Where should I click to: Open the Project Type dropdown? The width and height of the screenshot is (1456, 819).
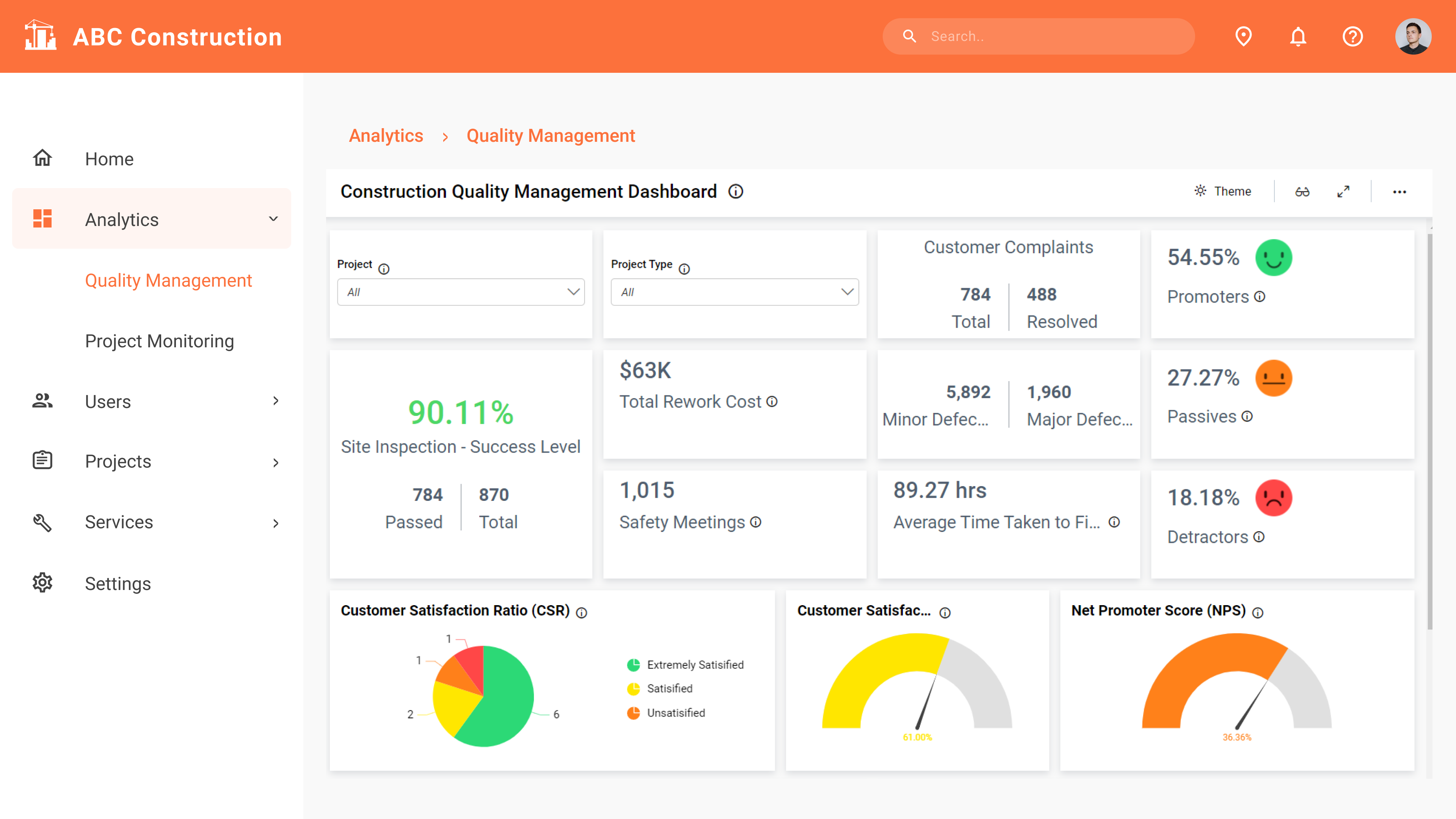point(734,292)
